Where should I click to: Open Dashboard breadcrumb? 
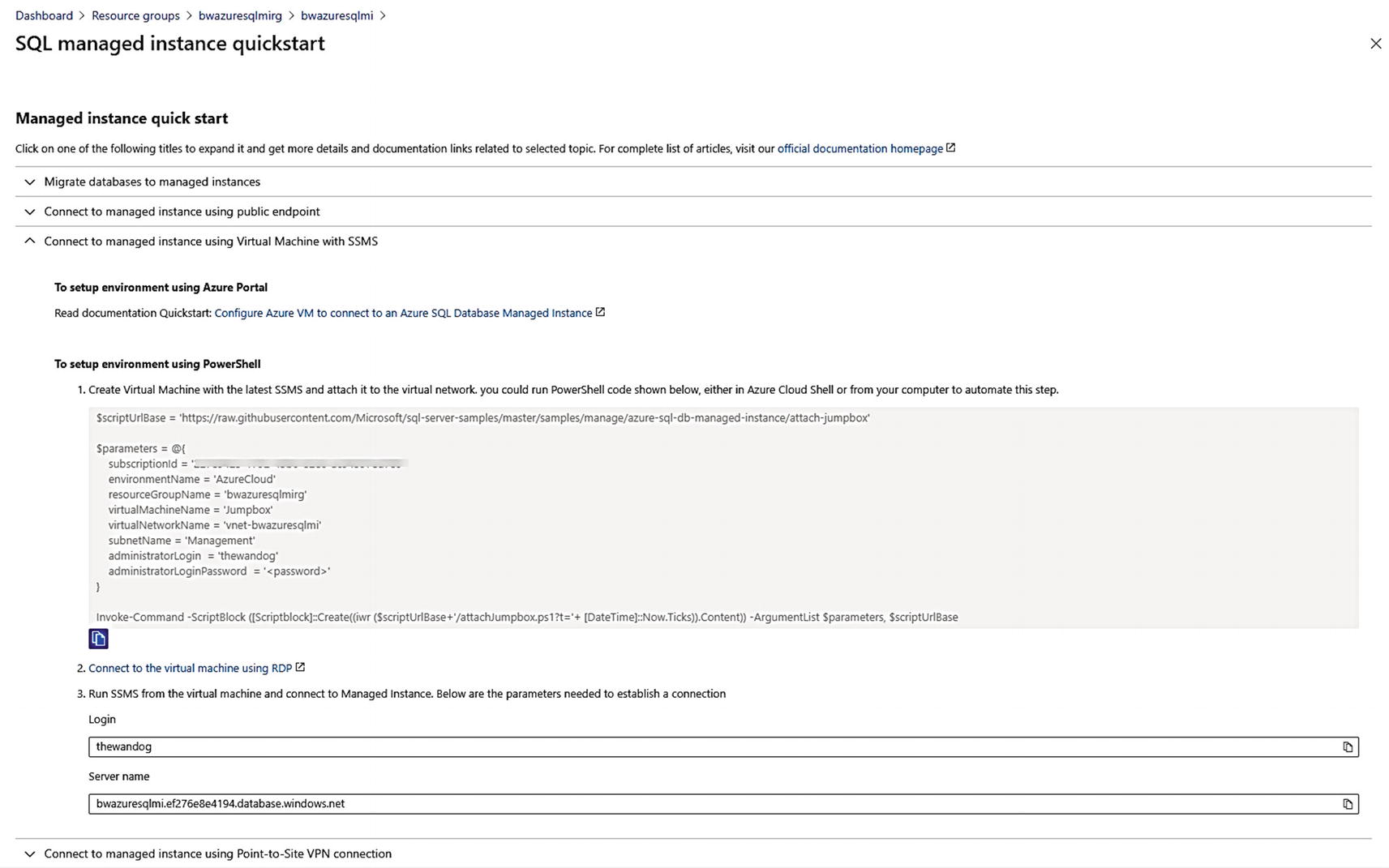44,15
